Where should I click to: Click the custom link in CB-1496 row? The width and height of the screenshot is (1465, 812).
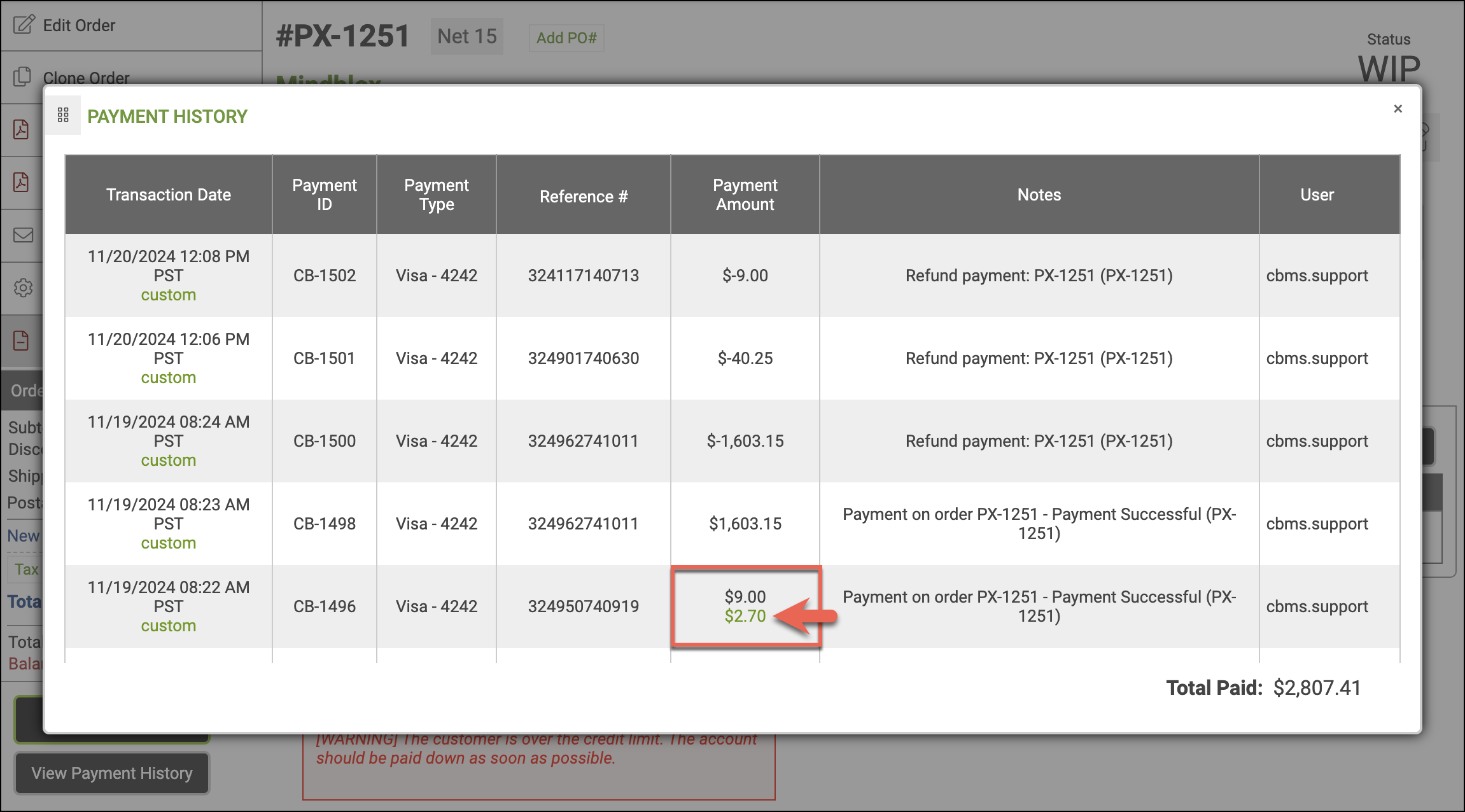[x=168, y=626]
